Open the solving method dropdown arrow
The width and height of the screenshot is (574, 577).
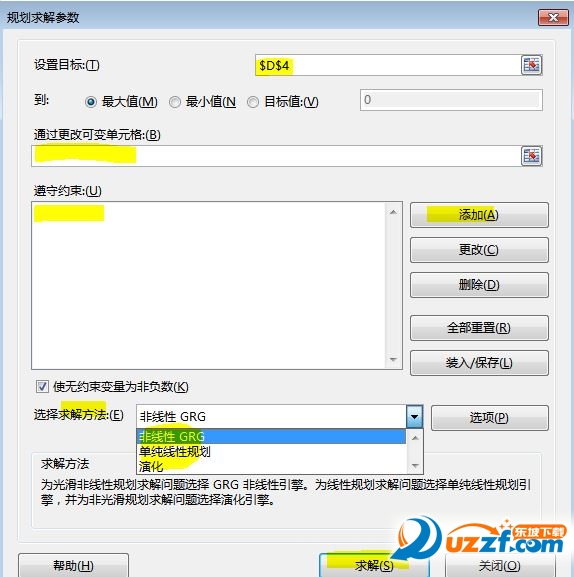tap(415, 417)
